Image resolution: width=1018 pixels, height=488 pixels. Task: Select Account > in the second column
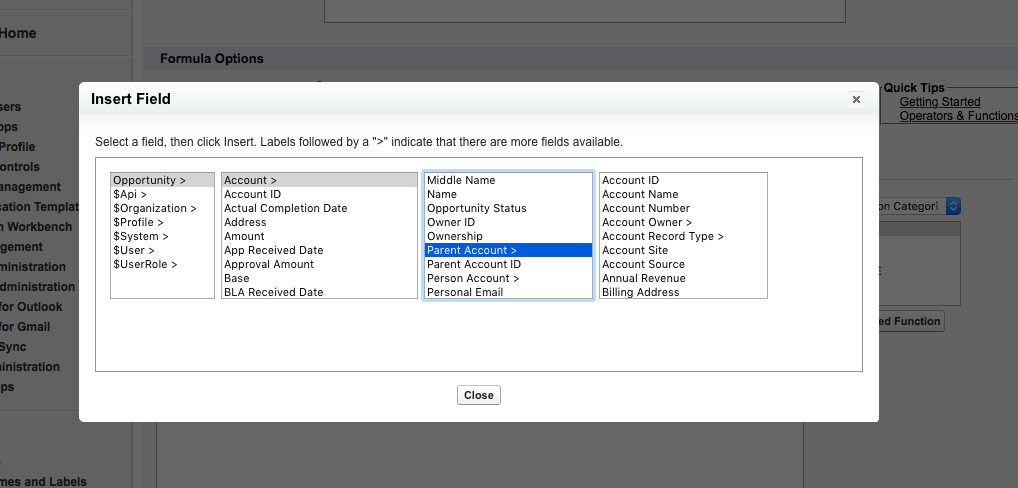tap(251, 180)
